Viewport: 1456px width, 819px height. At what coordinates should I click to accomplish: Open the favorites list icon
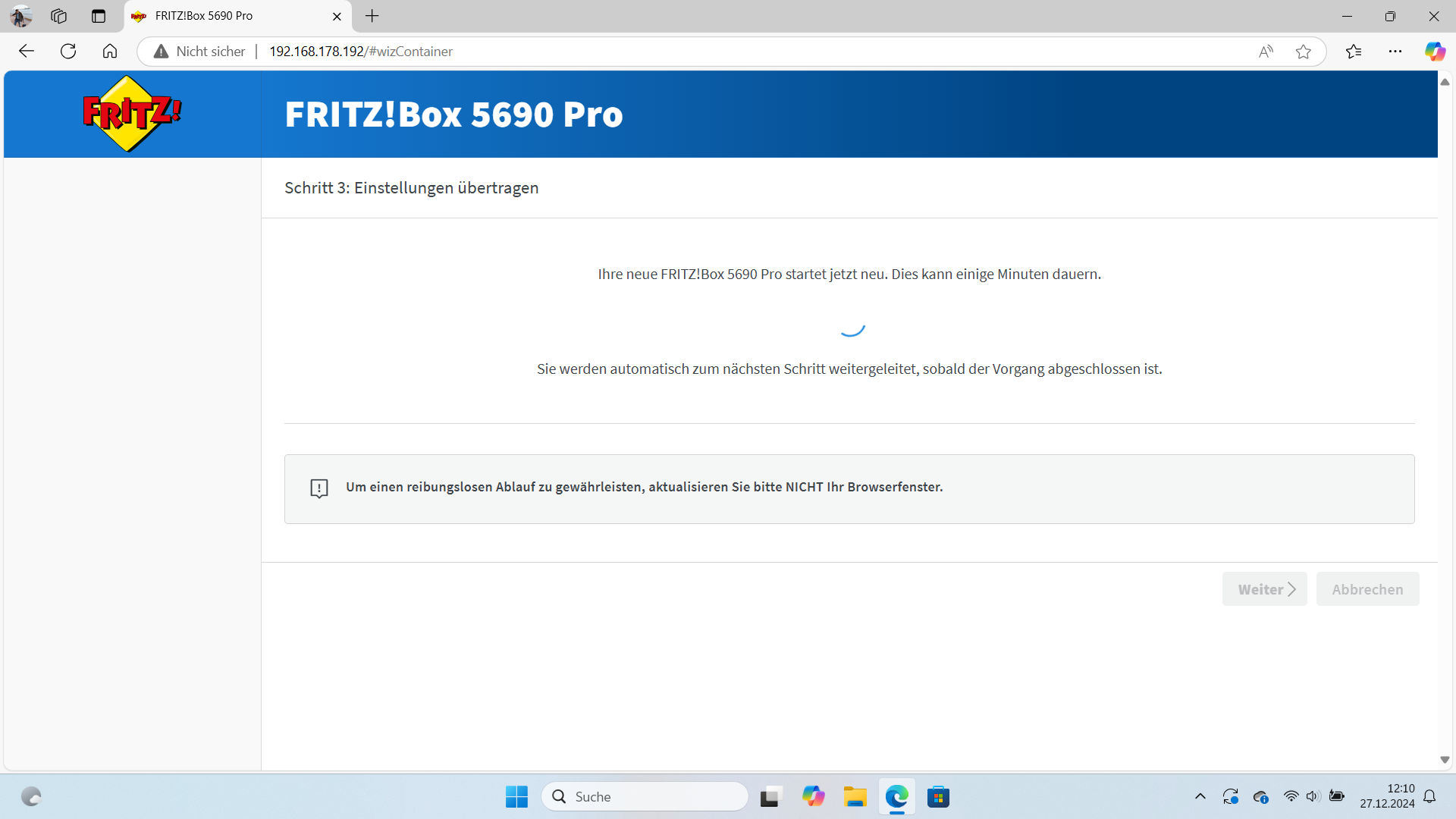click(1354, 51)
